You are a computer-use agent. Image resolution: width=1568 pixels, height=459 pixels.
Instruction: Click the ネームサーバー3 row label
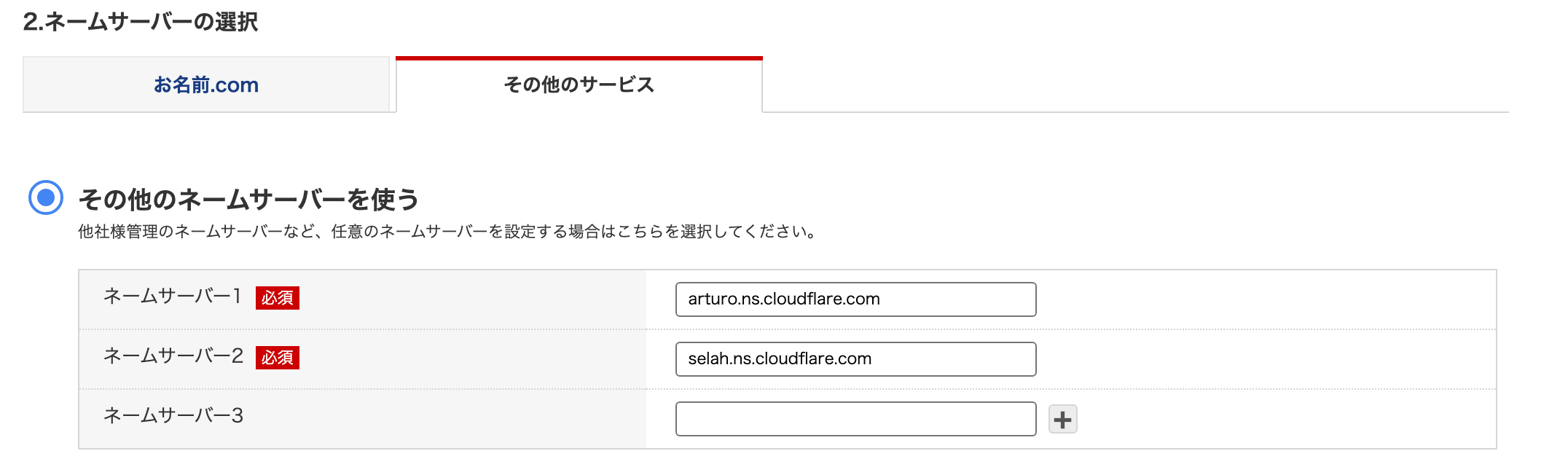(x=173, y=415)
